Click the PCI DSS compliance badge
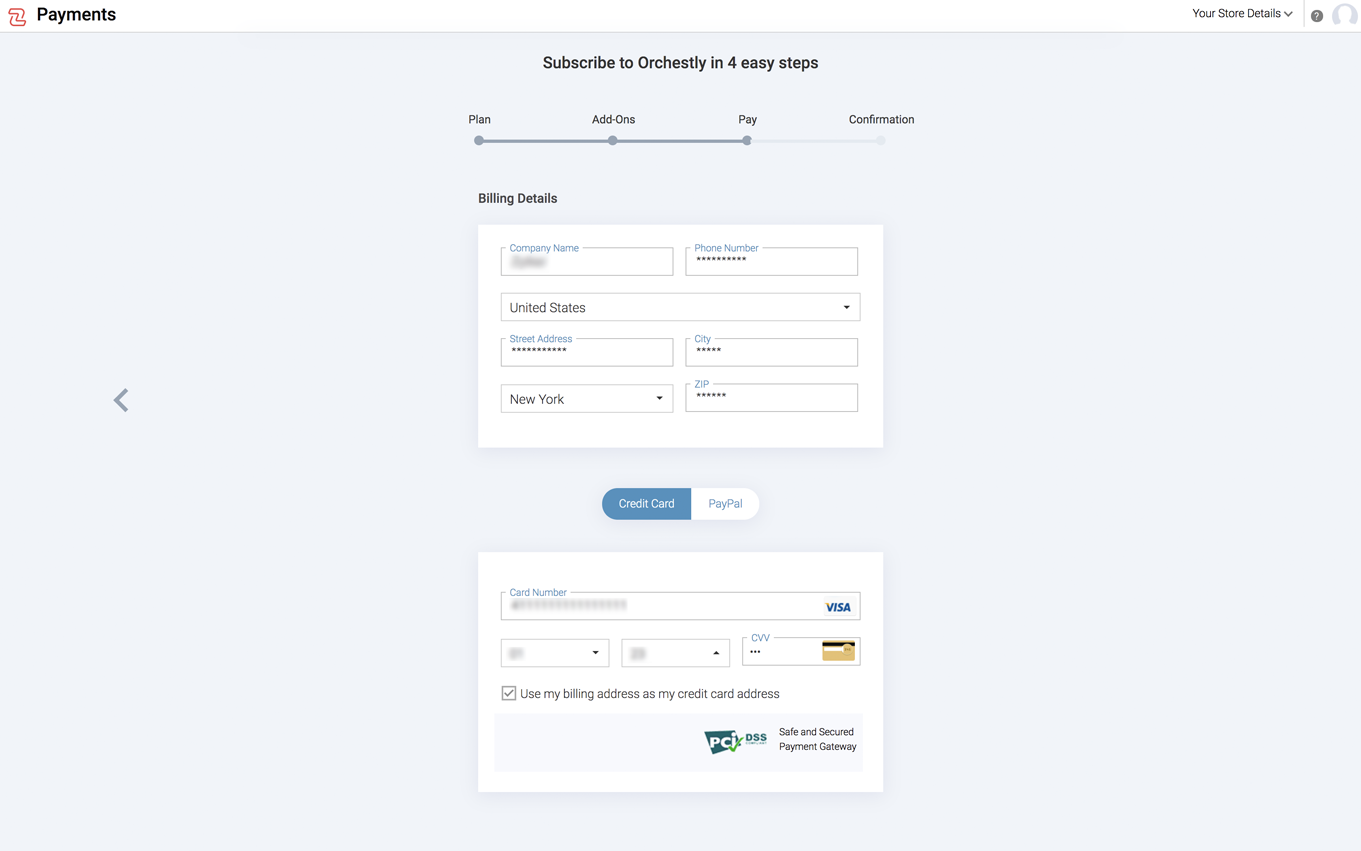This screenshot has width=1361, height=851. [735, 741]
